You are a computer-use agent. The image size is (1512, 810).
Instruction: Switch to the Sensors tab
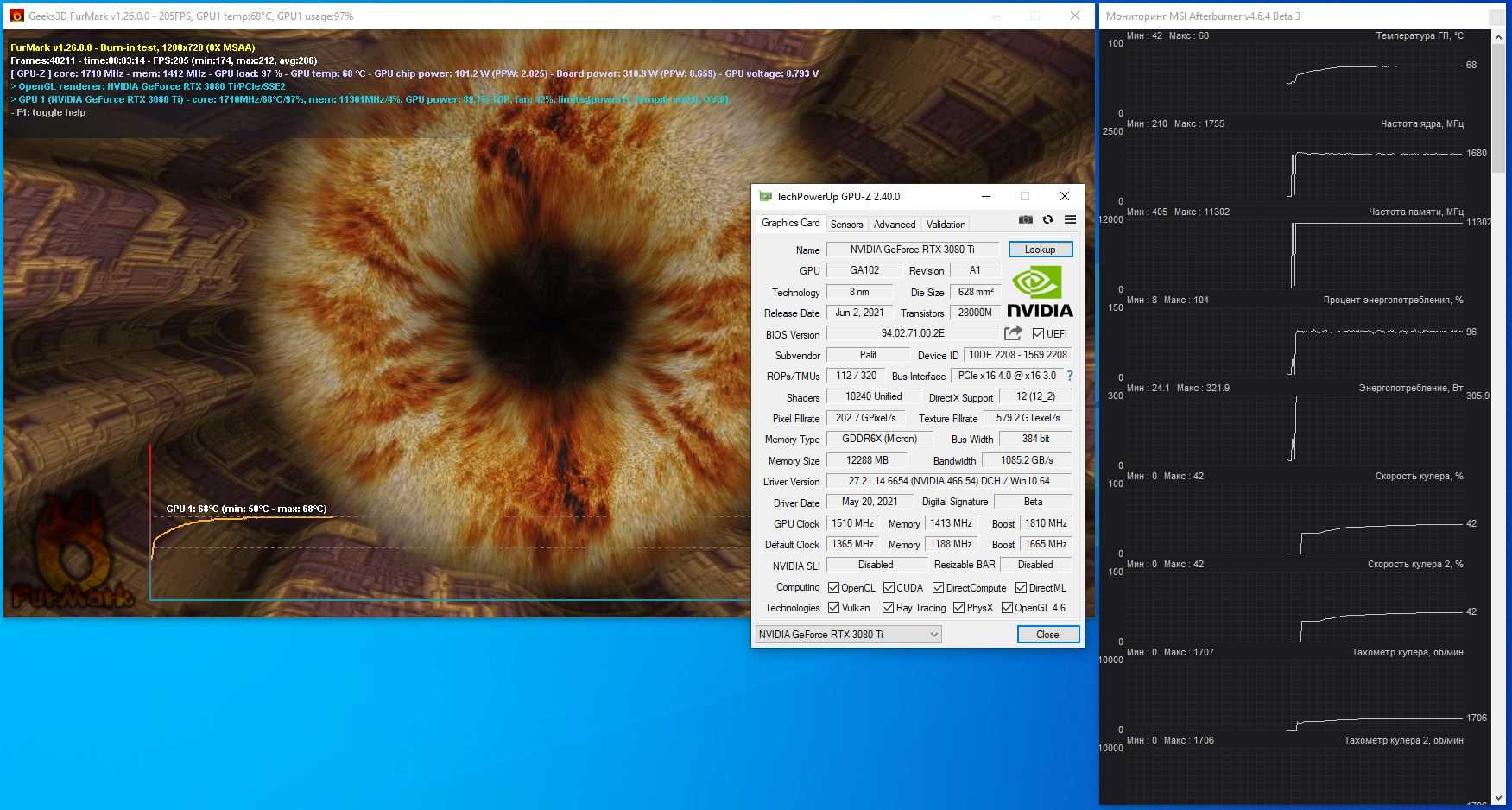(x=846, y=225)
